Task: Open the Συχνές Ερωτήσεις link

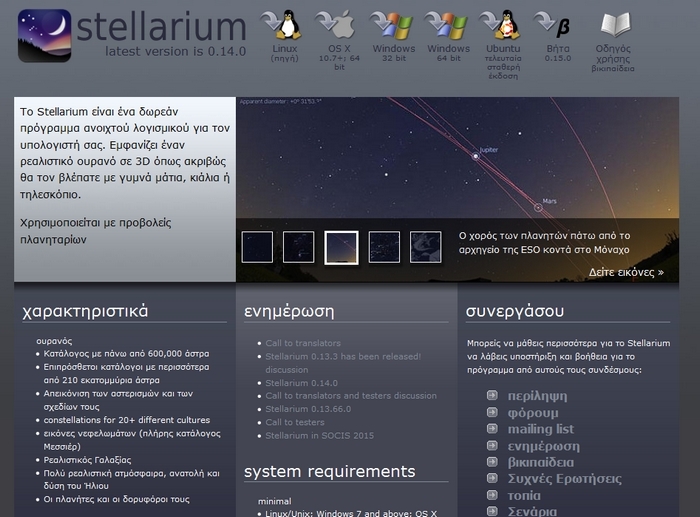Action: 564,479
